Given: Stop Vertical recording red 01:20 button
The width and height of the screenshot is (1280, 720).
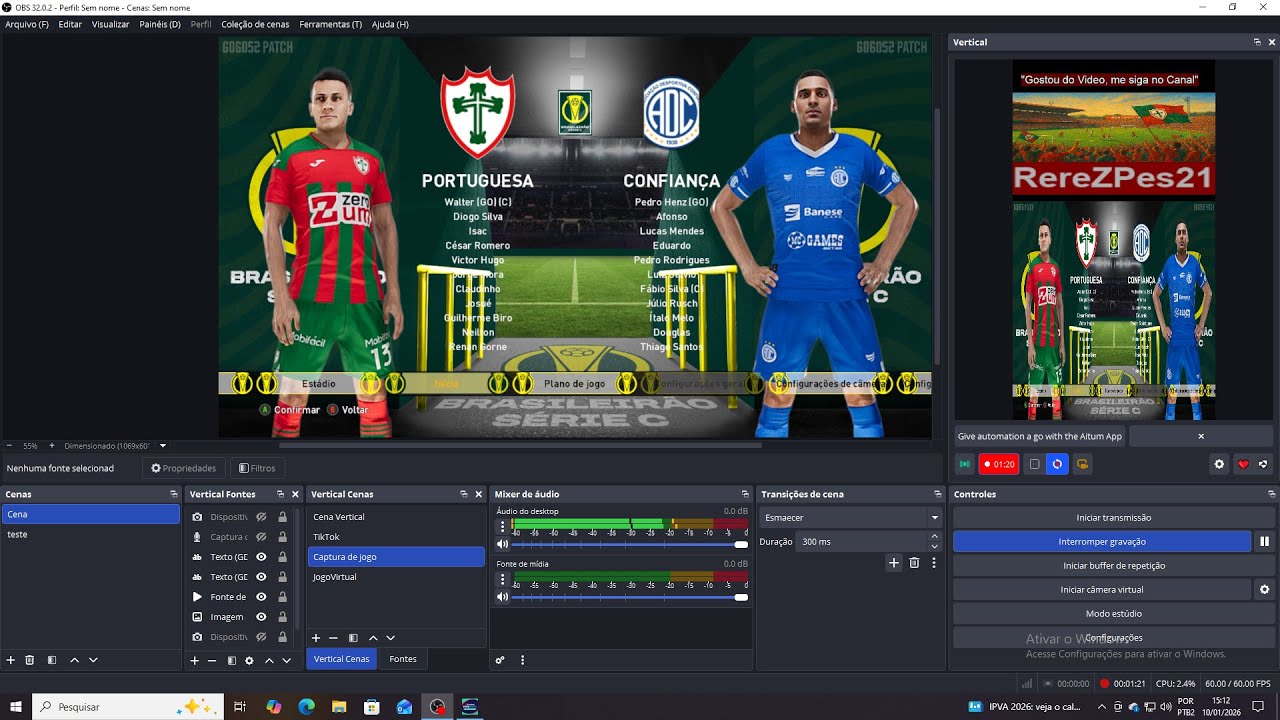Looking at the screenshot, I should [998, 464].
